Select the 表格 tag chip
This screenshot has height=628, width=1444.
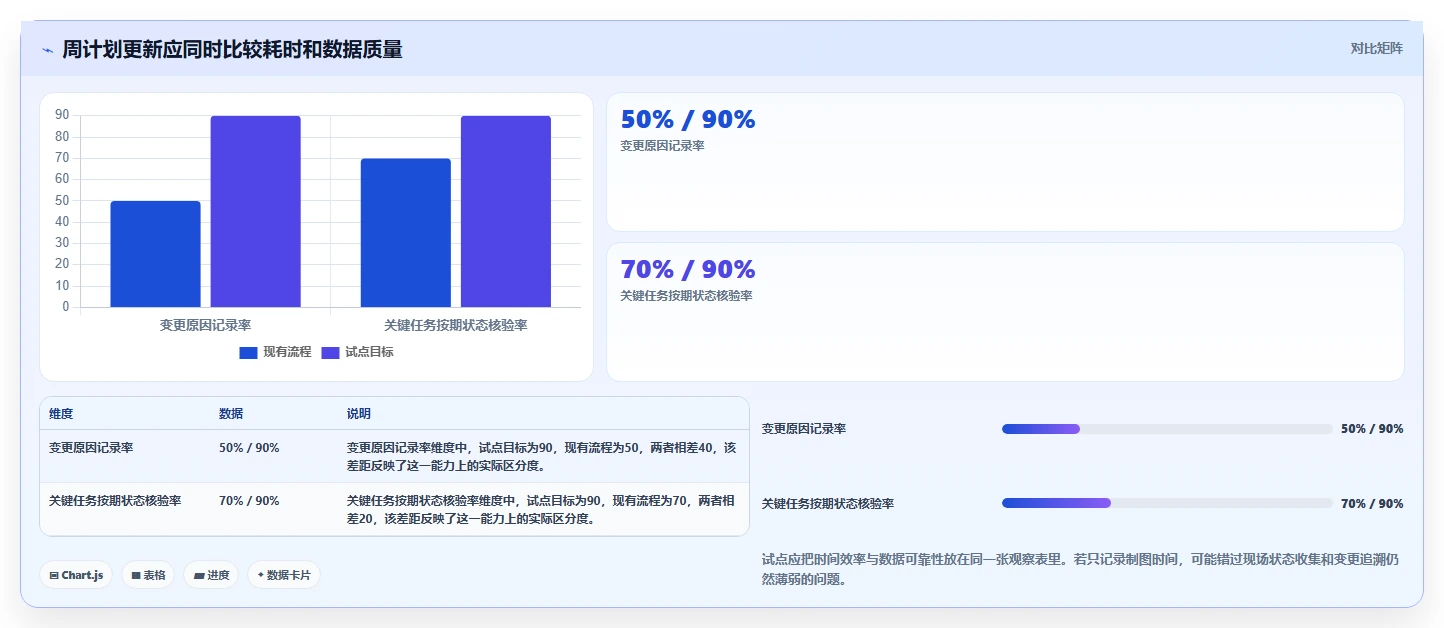[x=148, y=575]
